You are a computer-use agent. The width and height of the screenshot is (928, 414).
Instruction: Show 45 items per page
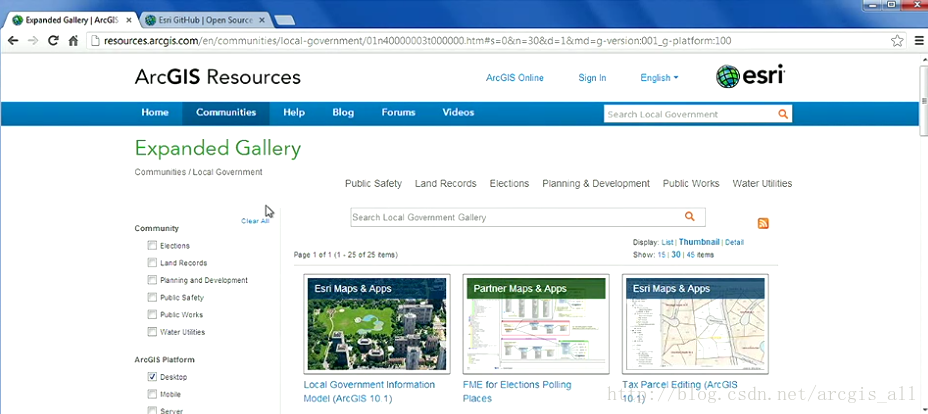(690, 255)
